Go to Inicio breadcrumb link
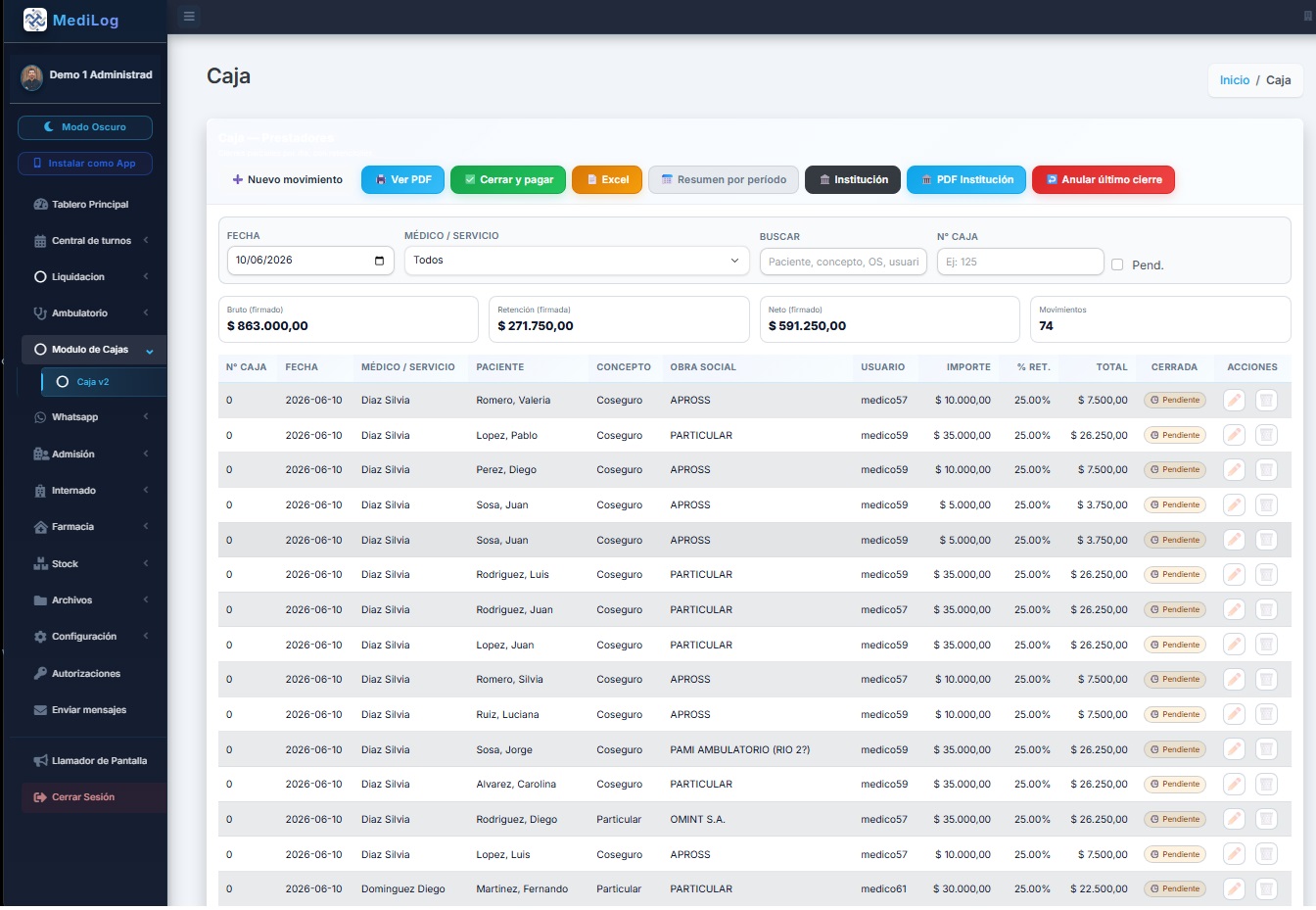The image size is (1316, 910). [1235, 80]
